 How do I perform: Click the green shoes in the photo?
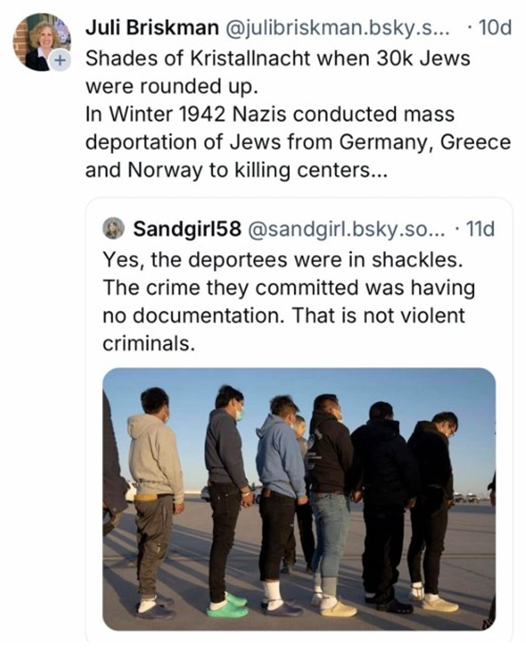228,607
